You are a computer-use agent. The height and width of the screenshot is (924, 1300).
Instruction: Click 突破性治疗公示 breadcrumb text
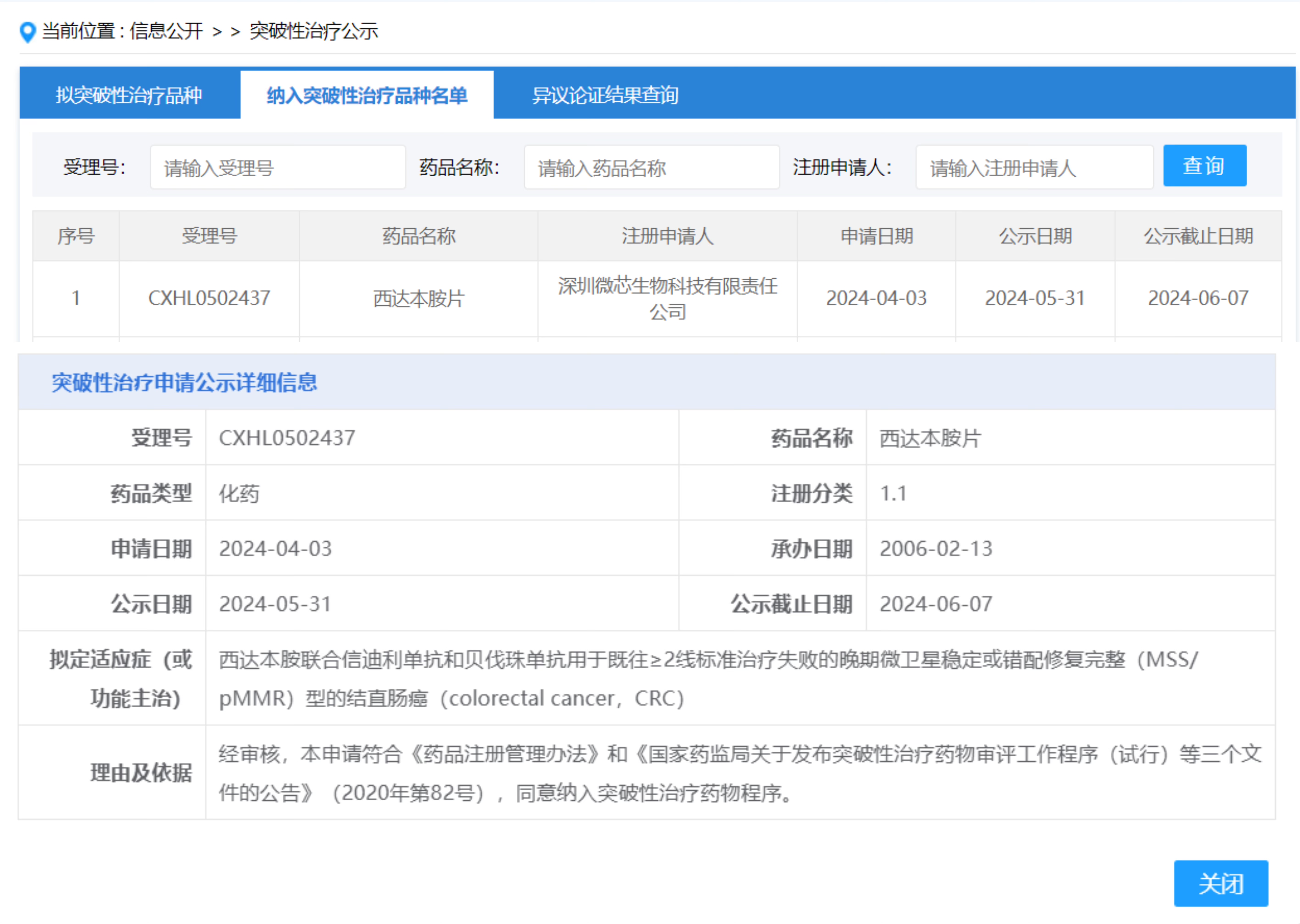[x=314, y=31]
